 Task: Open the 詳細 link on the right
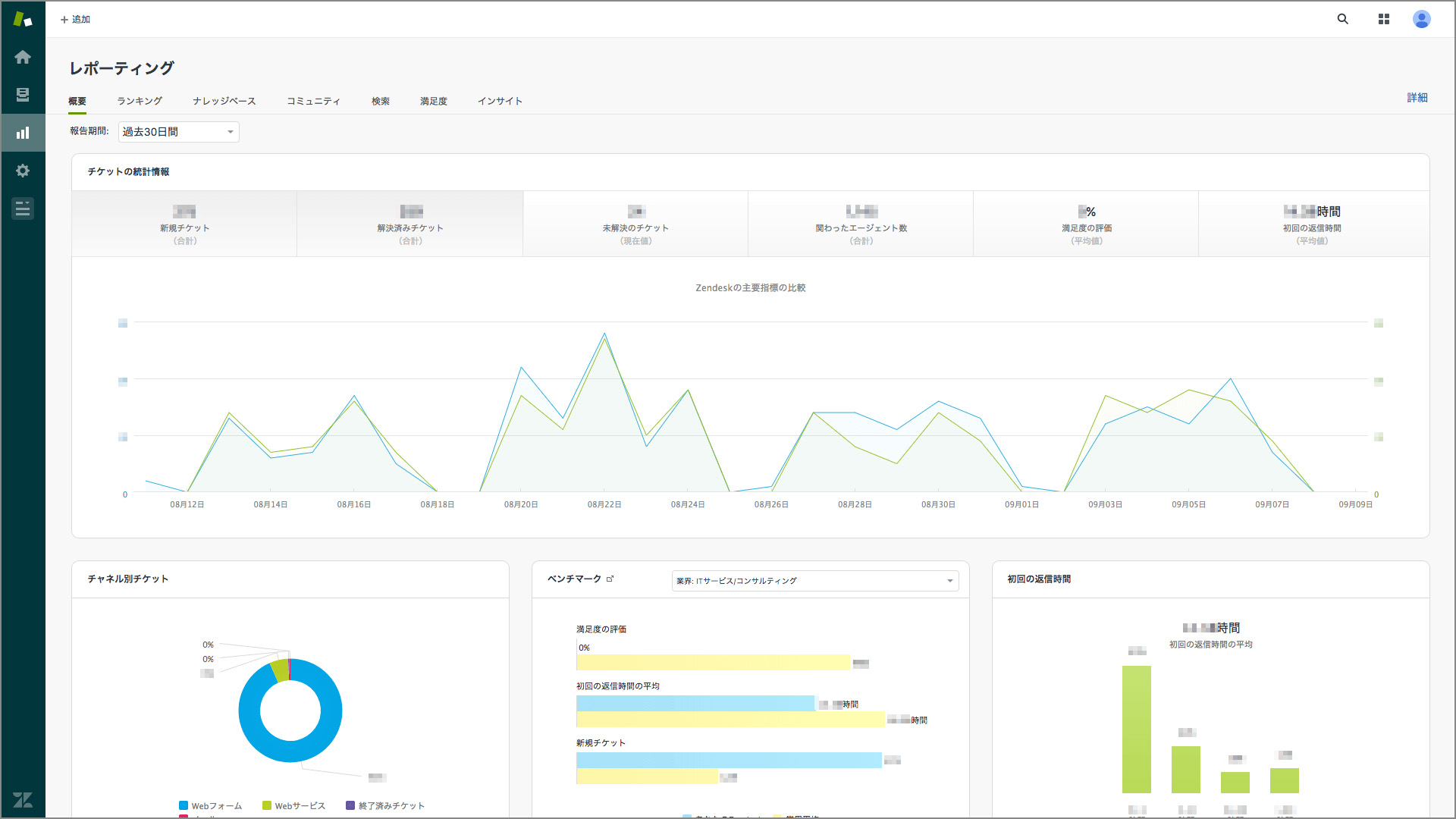(x=1417, y=98)
